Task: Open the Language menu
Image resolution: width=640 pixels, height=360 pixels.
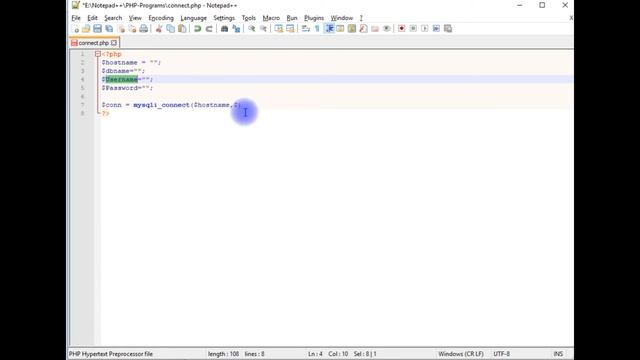Action: pyautogui.click(x=193, y=18)
